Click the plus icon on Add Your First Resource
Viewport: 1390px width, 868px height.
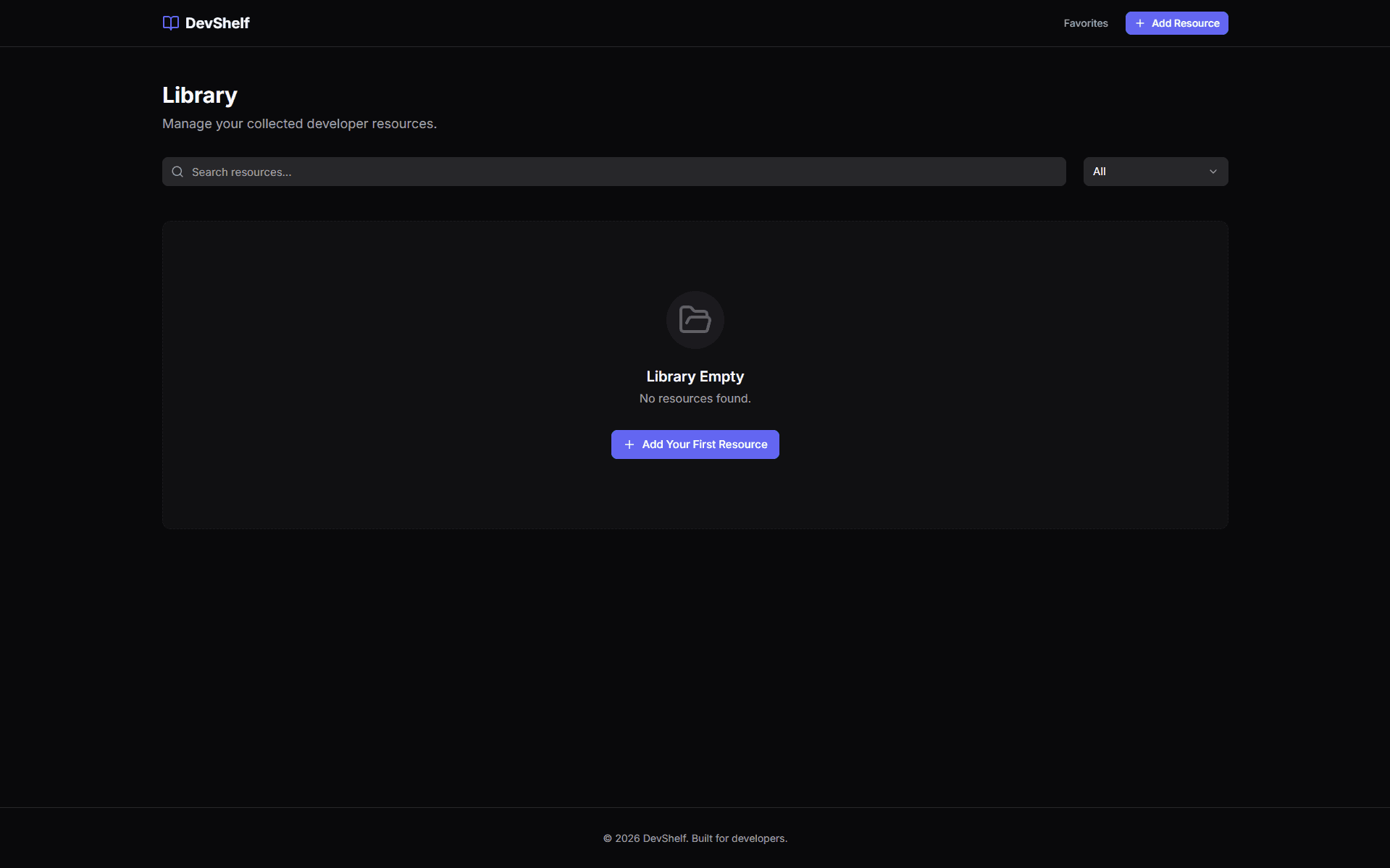(x=629, y=444)
